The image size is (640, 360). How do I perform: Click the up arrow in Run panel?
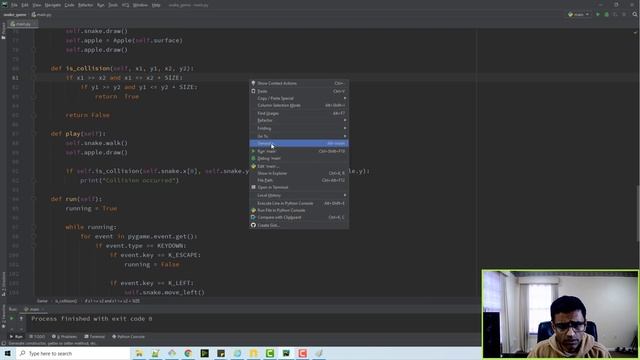point(21,318)
